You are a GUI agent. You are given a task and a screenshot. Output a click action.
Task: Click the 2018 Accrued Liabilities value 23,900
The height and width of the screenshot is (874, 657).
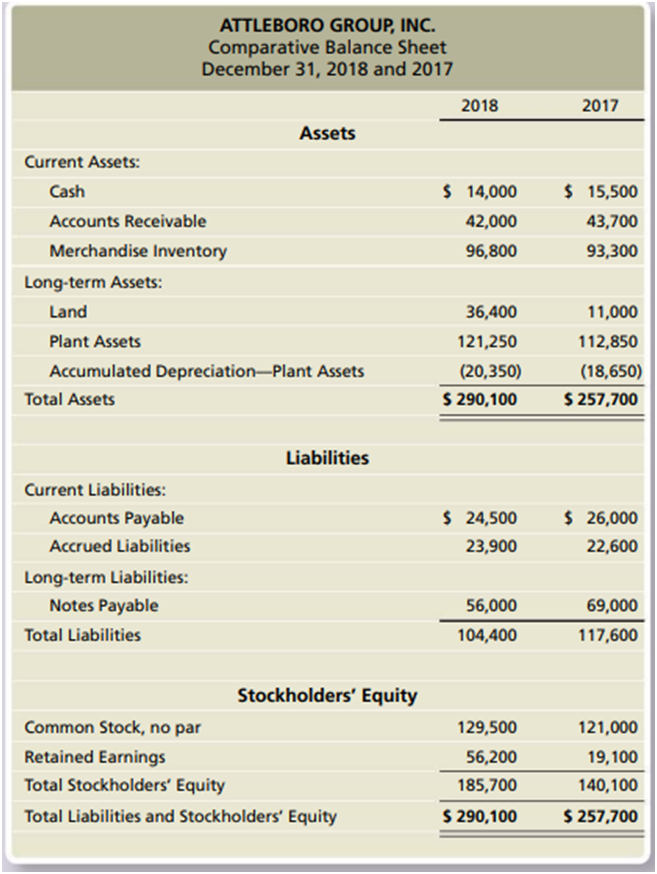pyautogui.click(x=491, y=547)
